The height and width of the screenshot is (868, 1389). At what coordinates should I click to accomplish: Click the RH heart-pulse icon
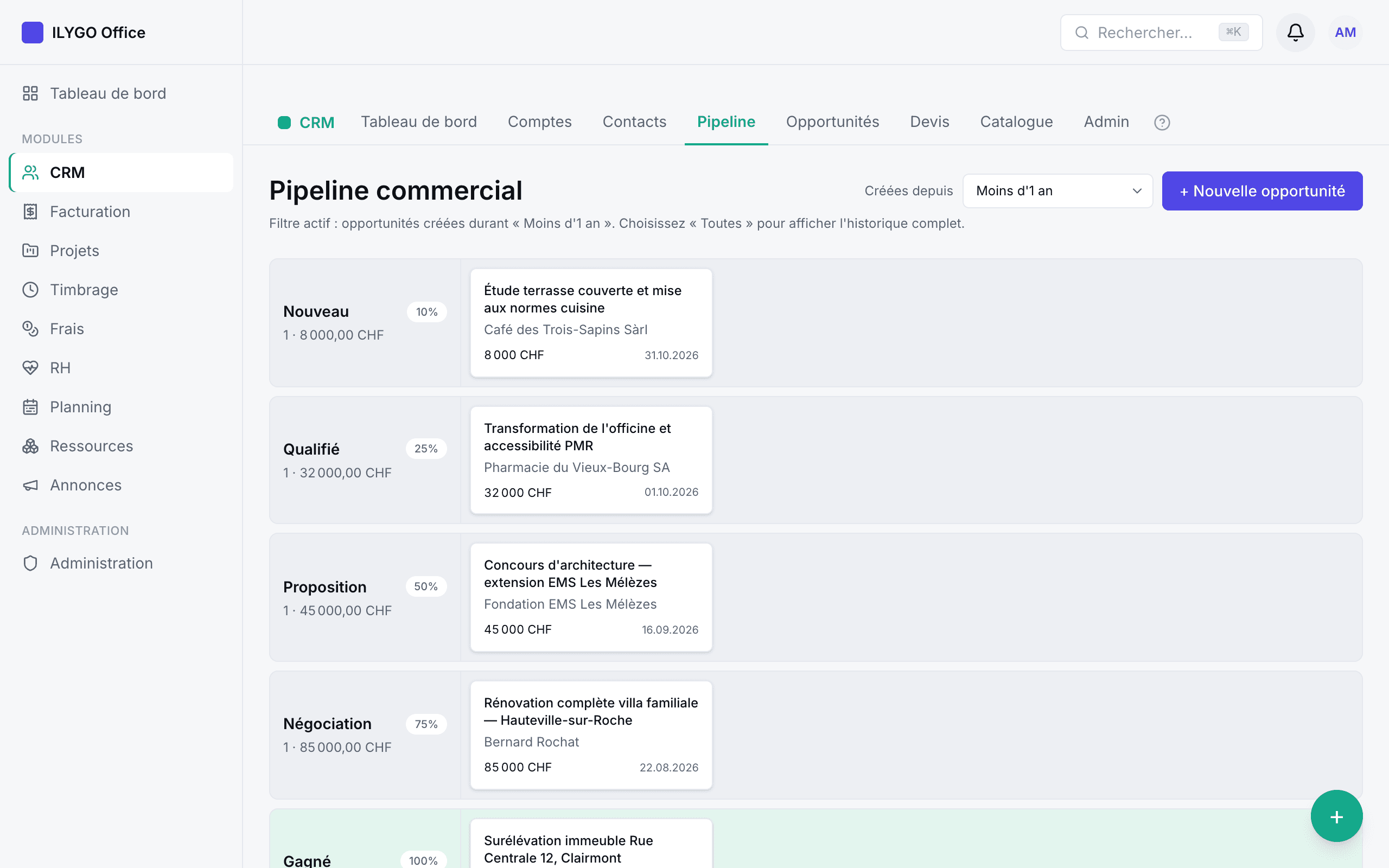pos(30,367)
